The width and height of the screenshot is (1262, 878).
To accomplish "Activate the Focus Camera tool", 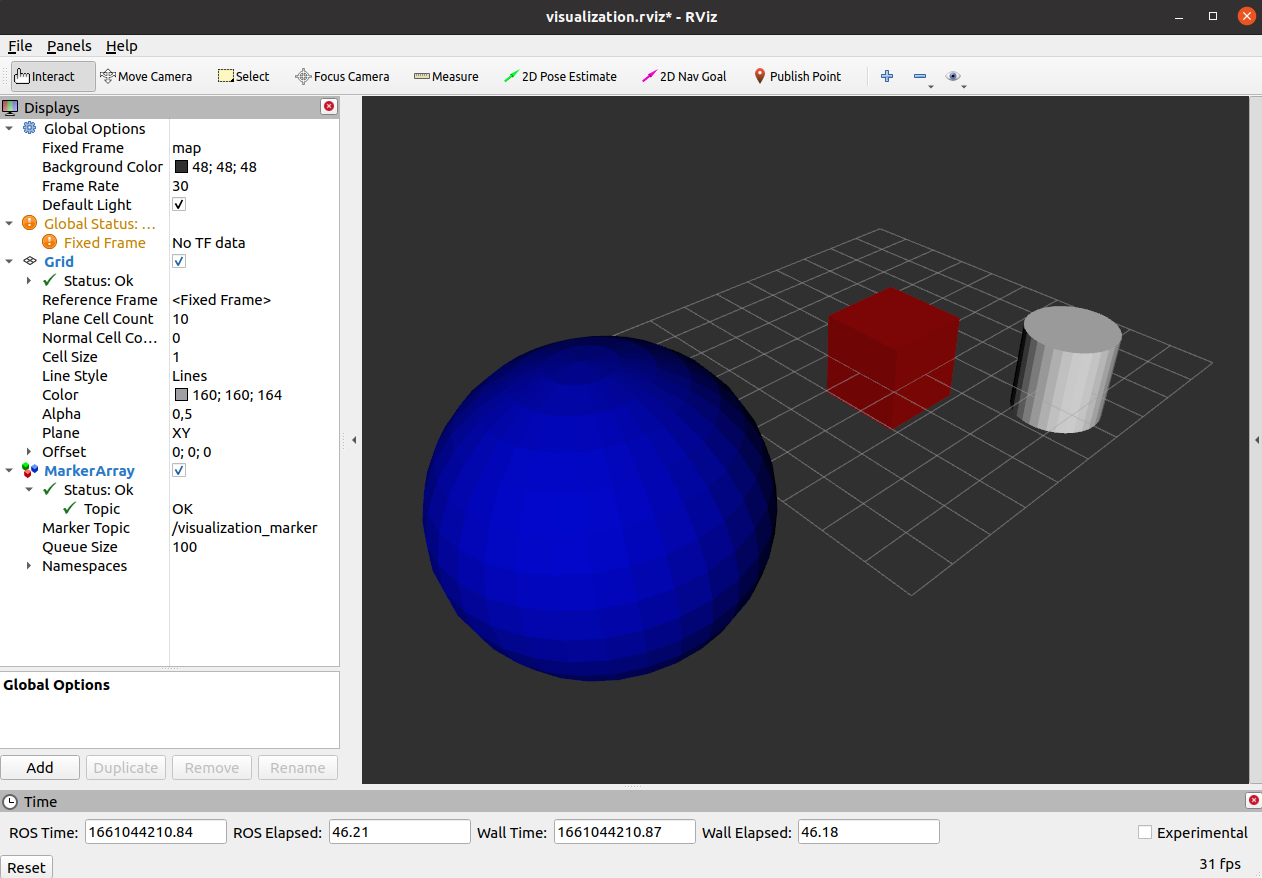I will [x=341, y=76].
